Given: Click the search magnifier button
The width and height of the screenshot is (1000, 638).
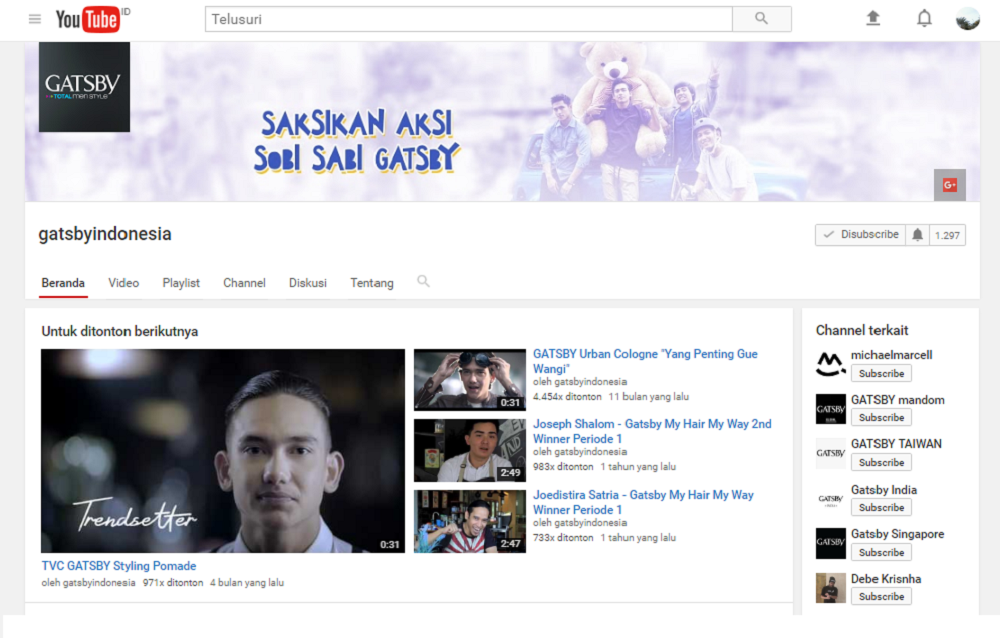Looking at the screenshot, I should click(761, 19).
